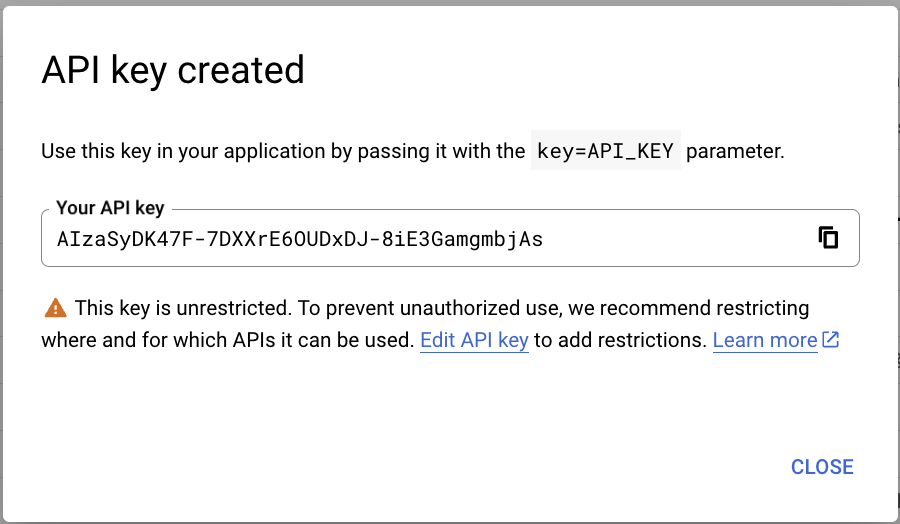Click the "we recommend restricting" text
Viewport: 900px width, 524px height.
pos(688,308)
